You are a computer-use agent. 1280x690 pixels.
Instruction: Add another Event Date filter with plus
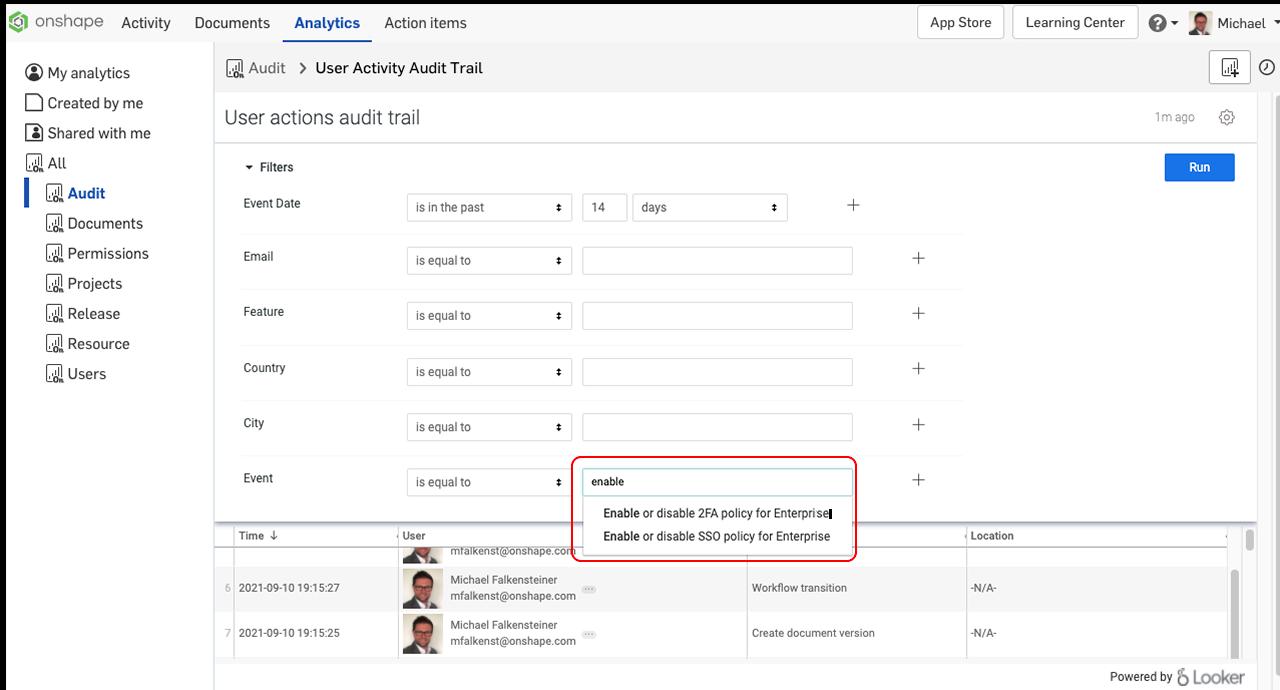point(853,205)
